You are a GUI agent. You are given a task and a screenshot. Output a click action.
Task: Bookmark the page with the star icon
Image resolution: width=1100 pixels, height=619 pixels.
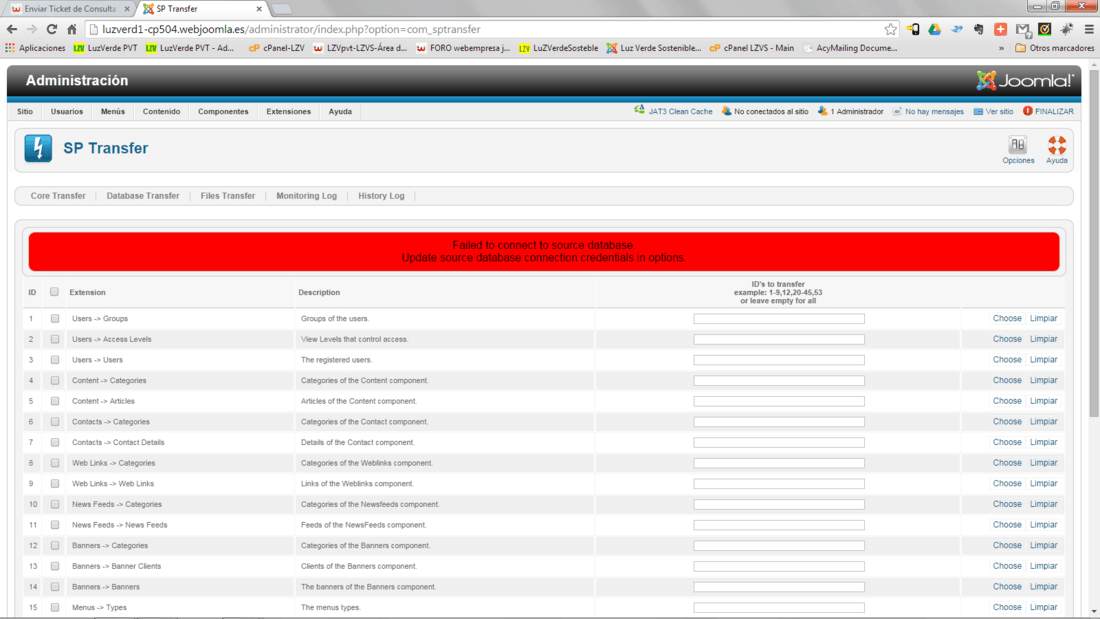[x=890, y=29]
